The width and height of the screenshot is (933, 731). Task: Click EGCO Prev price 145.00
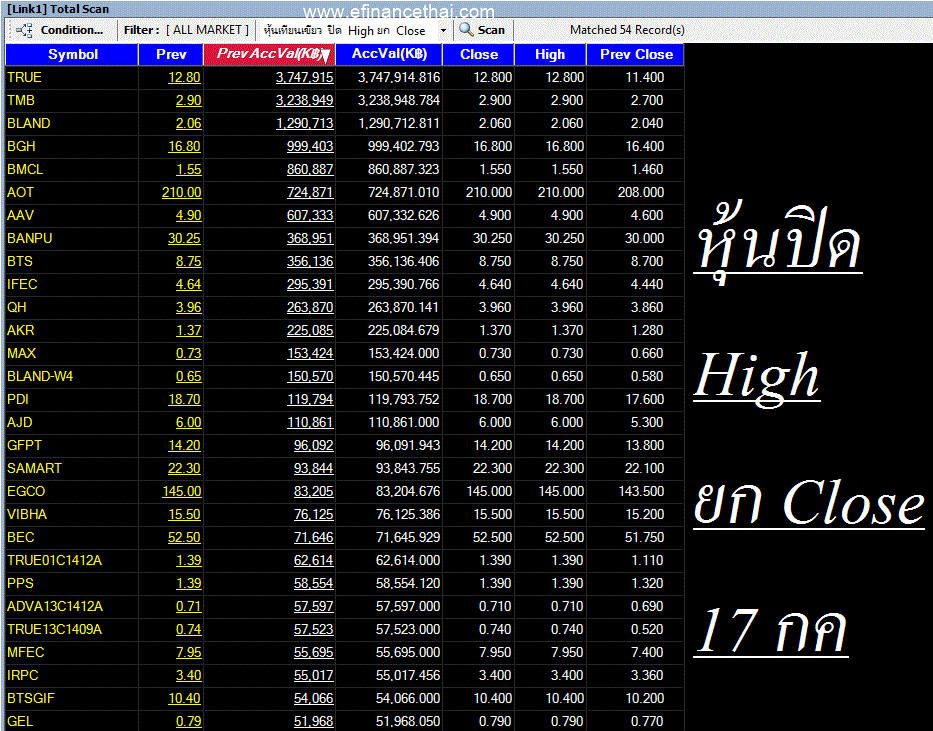[181, 491]
